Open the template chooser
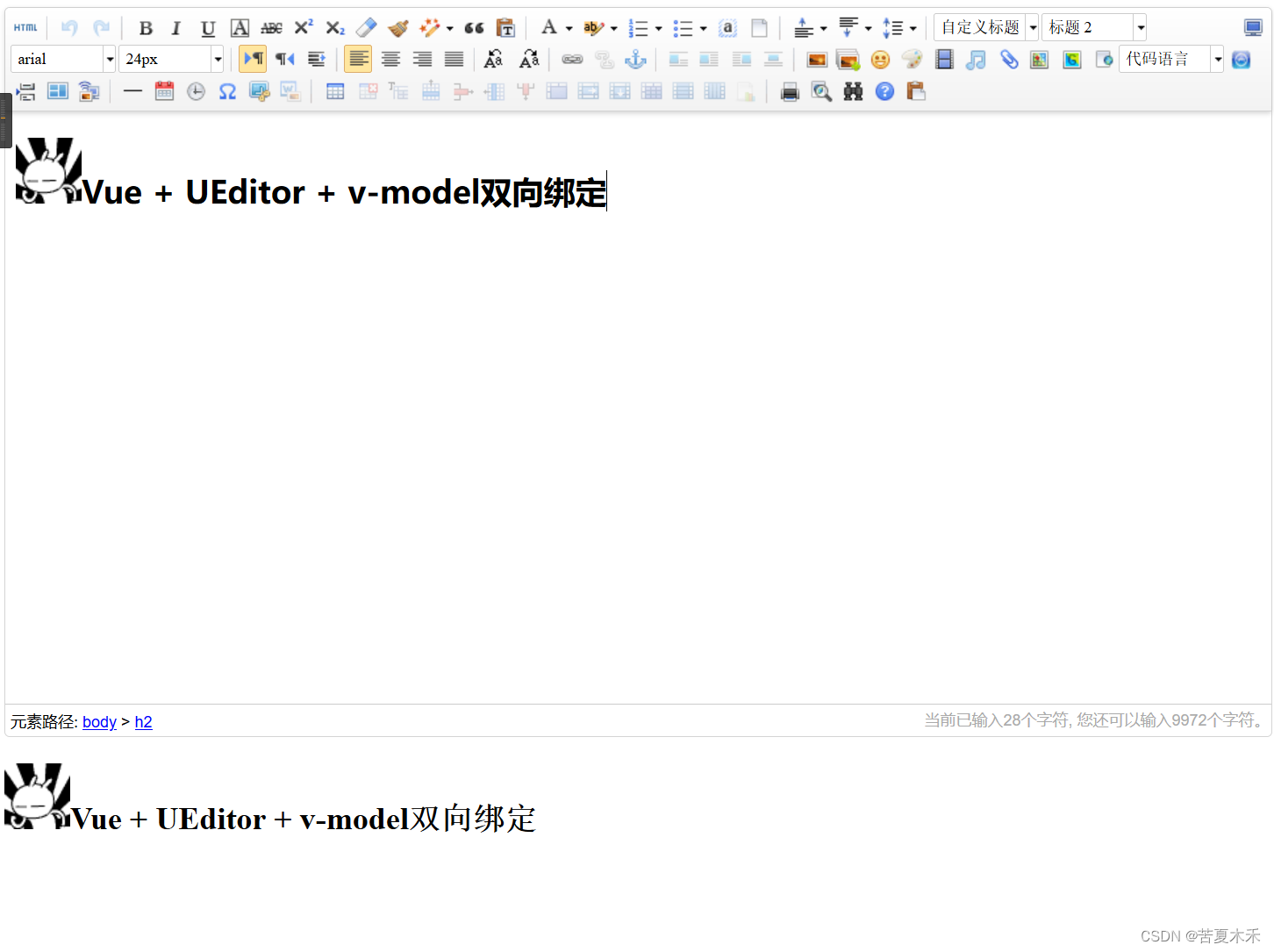The height and width of the screenshot is (952, 1274). 58,91
